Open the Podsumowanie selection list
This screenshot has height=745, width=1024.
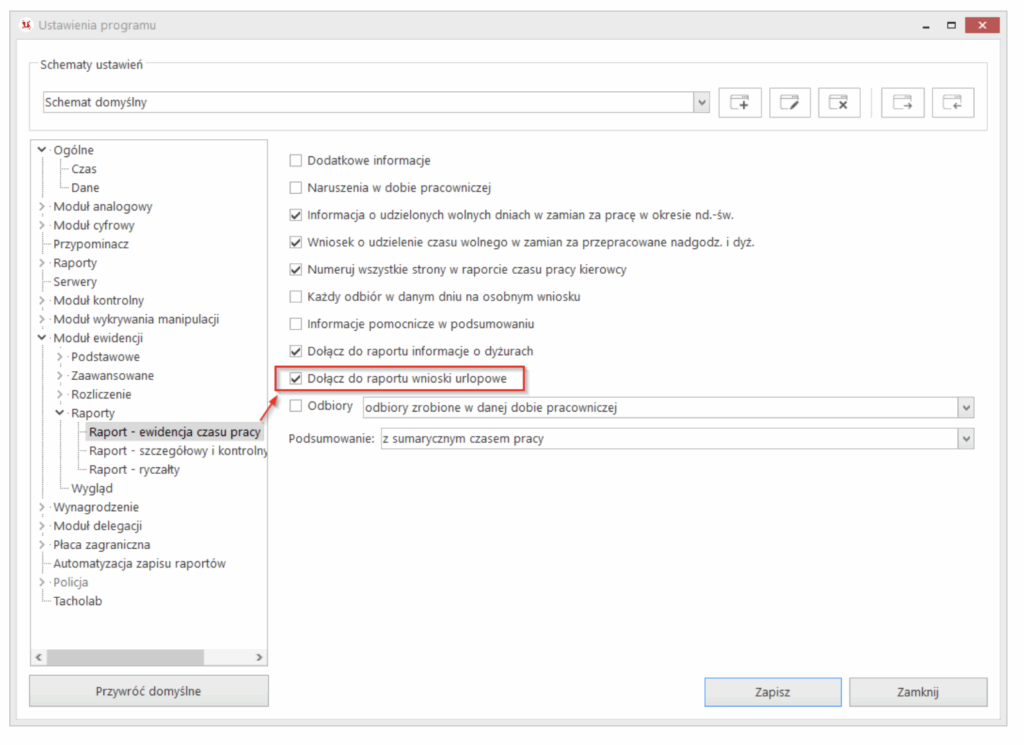point(965,438)
